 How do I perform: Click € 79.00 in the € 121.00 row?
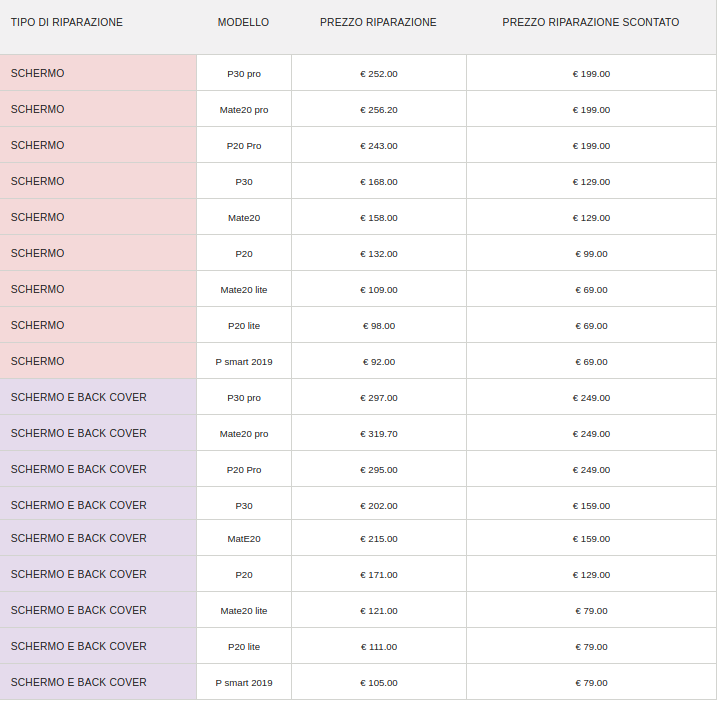(591, 611)
